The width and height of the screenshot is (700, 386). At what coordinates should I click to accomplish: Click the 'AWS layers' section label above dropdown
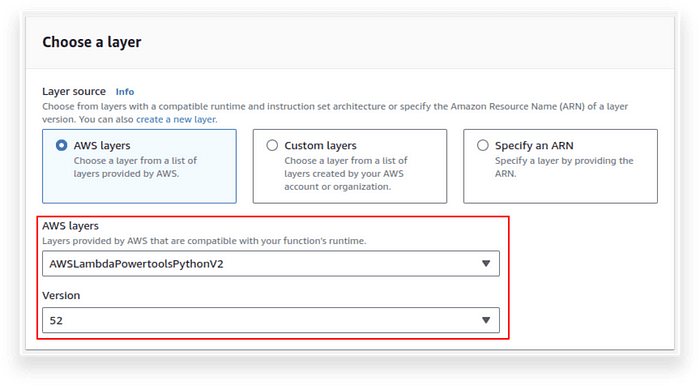(71, 226)
